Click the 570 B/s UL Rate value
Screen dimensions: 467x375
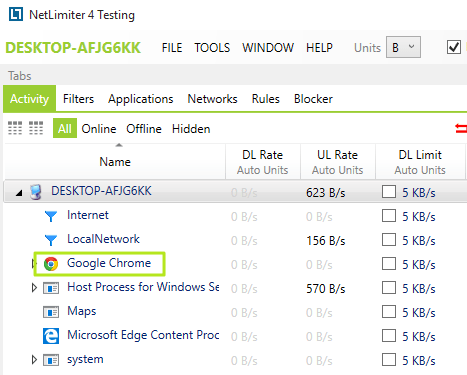pyautogui.click(x=326, y=289)
